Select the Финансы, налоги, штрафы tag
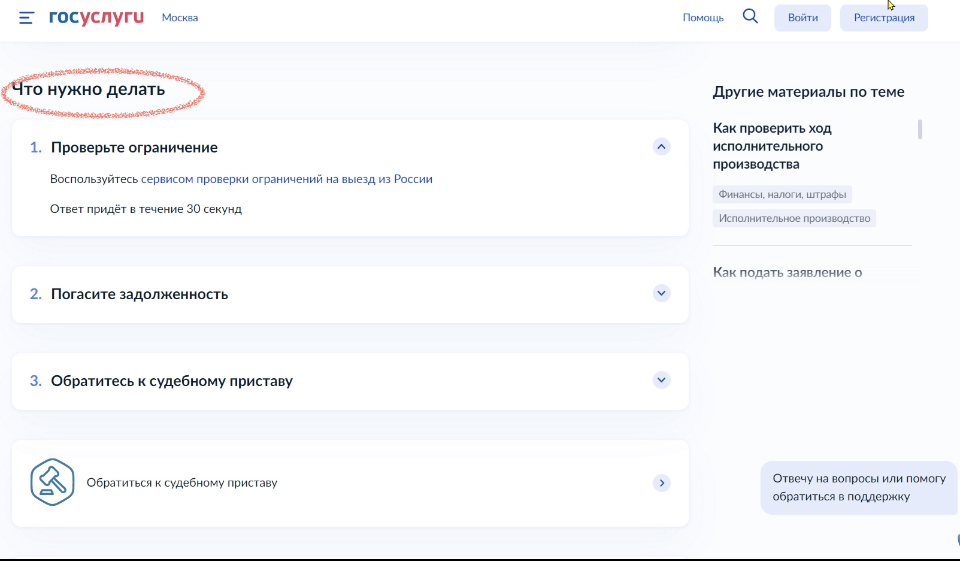The width and height of the screenshot is (960, 561). (x=782, y=195)
